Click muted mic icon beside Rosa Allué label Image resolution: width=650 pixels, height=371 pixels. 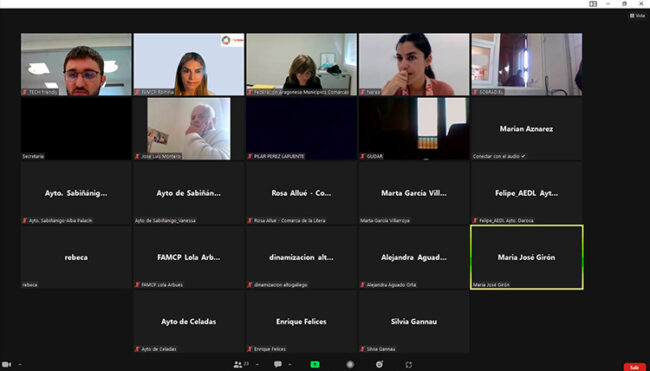pyautogui.click(x=250, y=221)
